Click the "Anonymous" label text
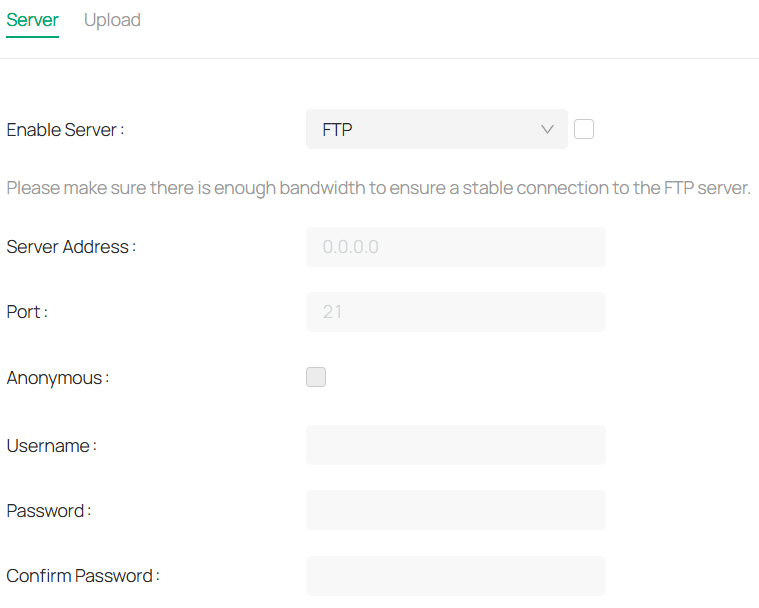Viewport: 759px width, 608px height. (x=57, y=378)
